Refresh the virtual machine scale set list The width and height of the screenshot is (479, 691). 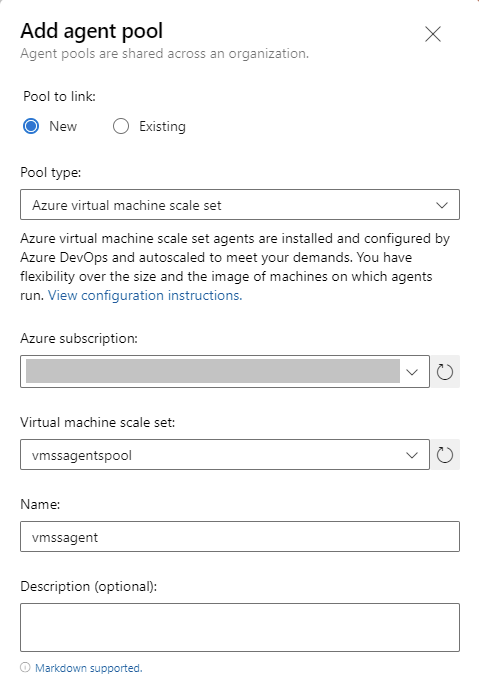tap(445, 454)
